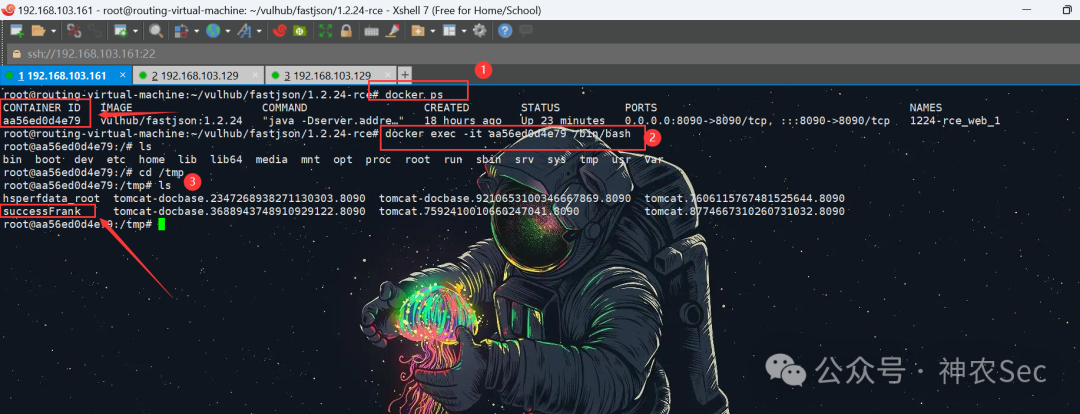1080x414 pixels.
Task: Click tomcat.8774667310260731032.8090 entry
Action: pyautogui.click(x=745, y=211)
